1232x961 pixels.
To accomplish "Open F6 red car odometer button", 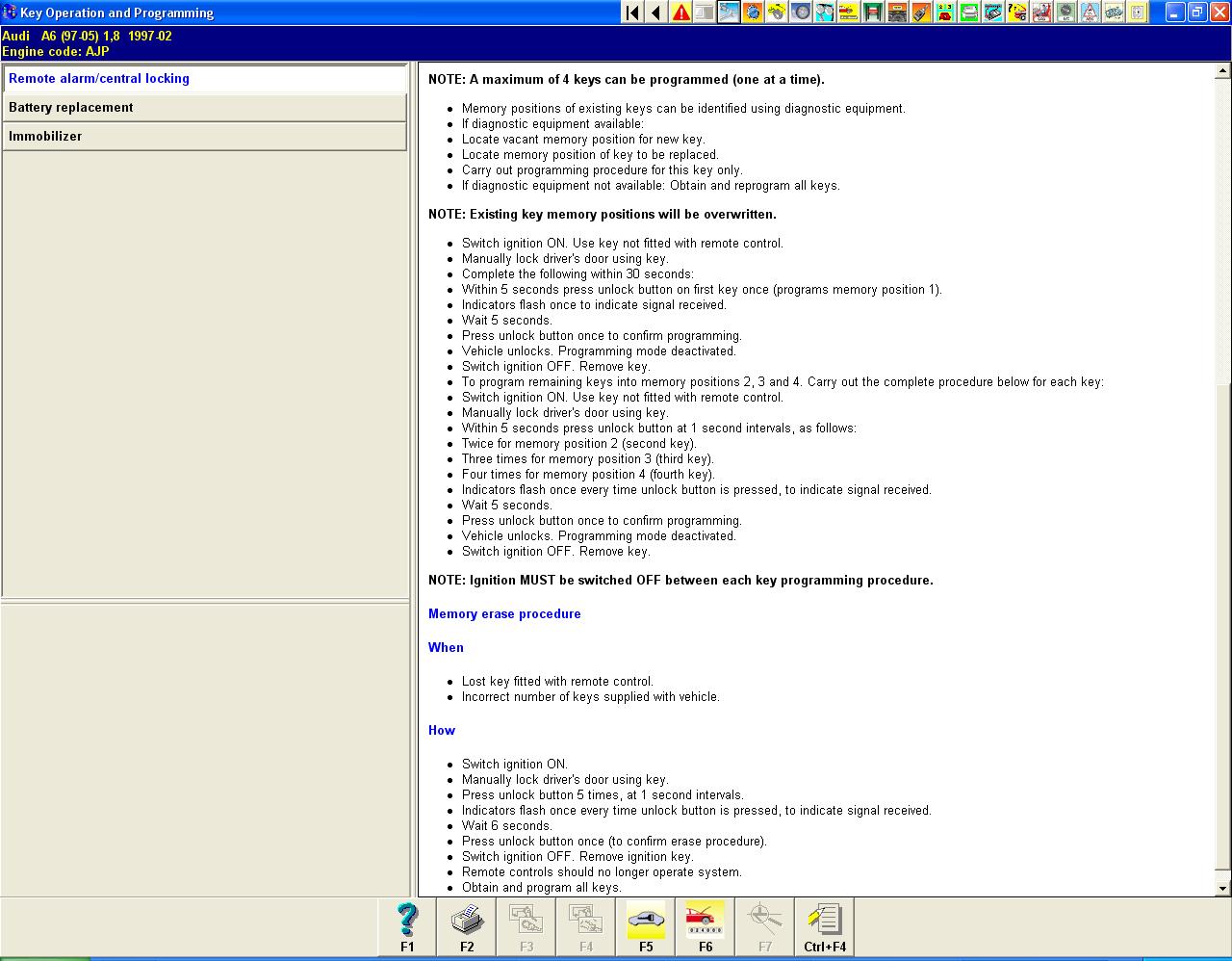I will tap(706, 927).
